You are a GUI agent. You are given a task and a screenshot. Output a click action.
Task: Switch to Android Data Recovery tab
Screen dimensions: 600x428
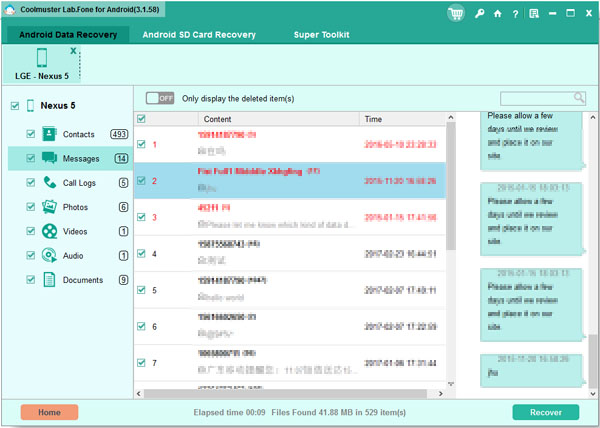coord(68,35)
